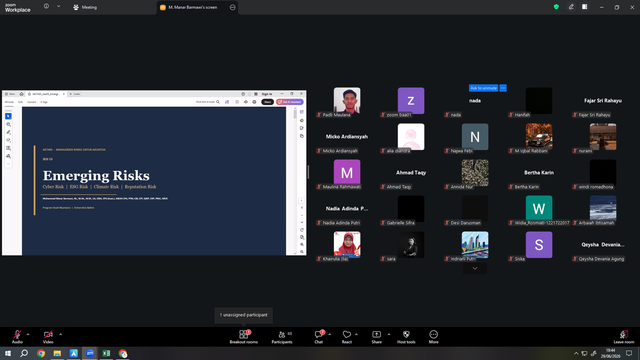Select Siska participant tile
This screenshot has width=640, height=360.
tap(539, 244)
